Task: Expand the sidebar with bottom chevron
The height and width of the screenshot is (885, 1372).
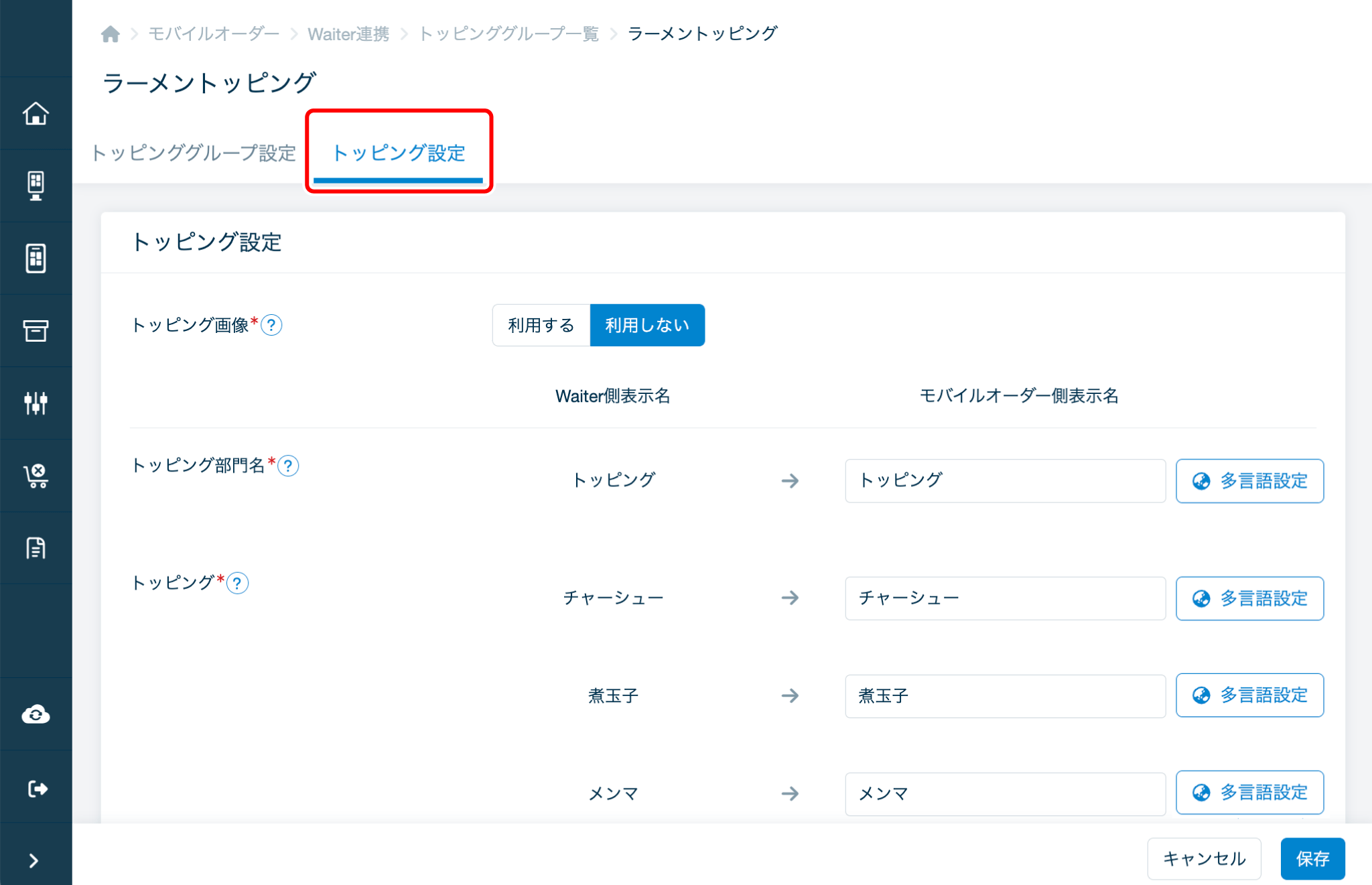Action: tap(33, 861)
